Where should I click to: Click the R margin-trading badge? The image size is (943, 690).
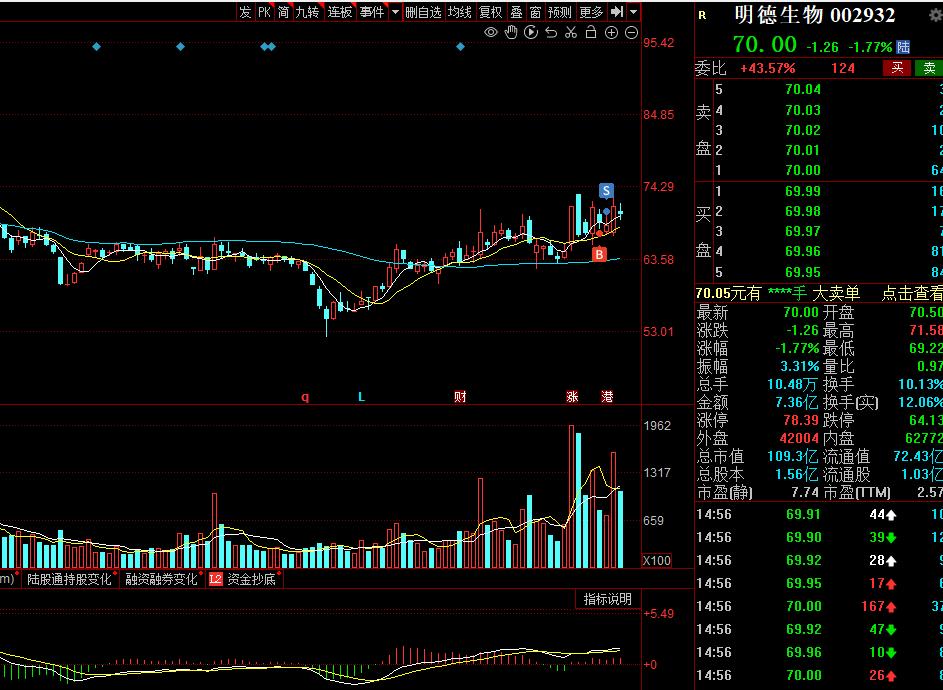[x=702, y=16]
